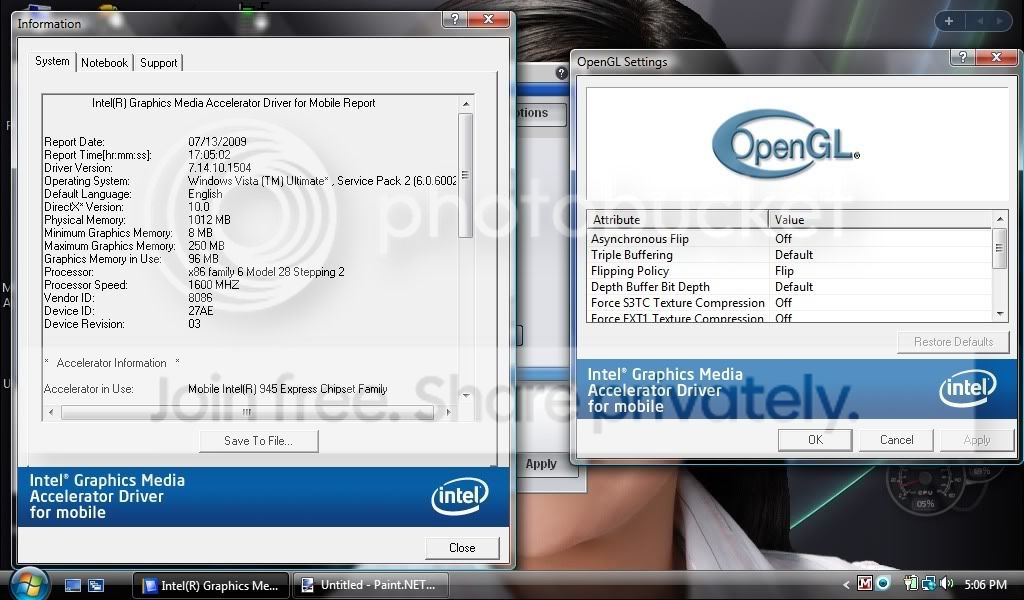
Task: Open Off value for Force S3TC Texture Compression
Action: (783, 303)
